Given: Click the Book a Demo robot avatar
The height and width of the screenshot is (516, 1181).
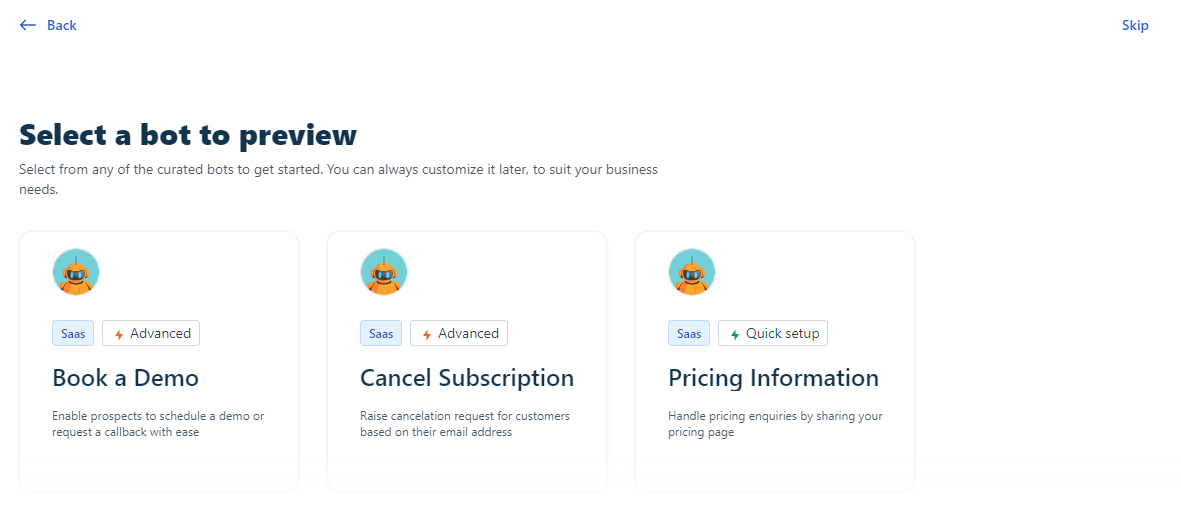Looking at the screenshot, I should pos(76,272).
